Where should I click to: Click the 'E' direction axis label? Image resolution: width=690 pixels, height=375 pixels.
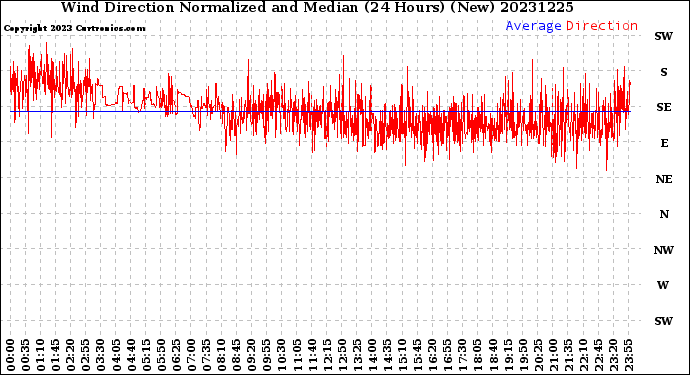[664, 143]
